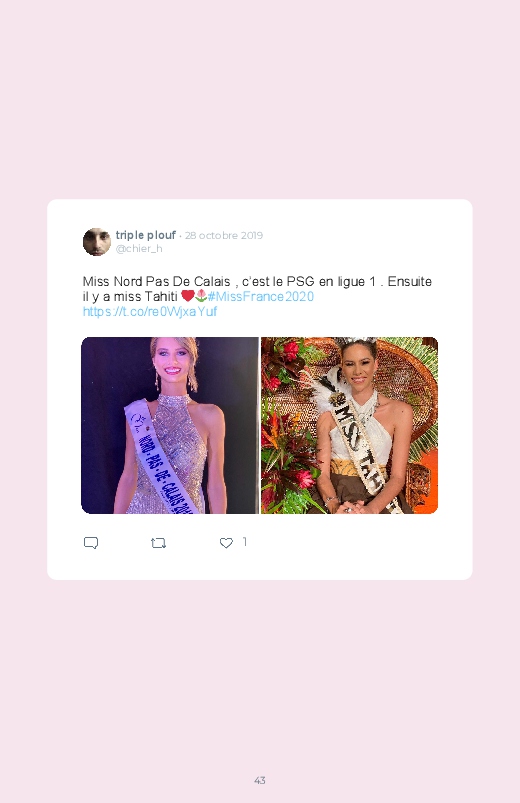Click the tulip emoji before the hashtag
The height and width of the screenshot is (803, 520).
click(x=201, y=295)
